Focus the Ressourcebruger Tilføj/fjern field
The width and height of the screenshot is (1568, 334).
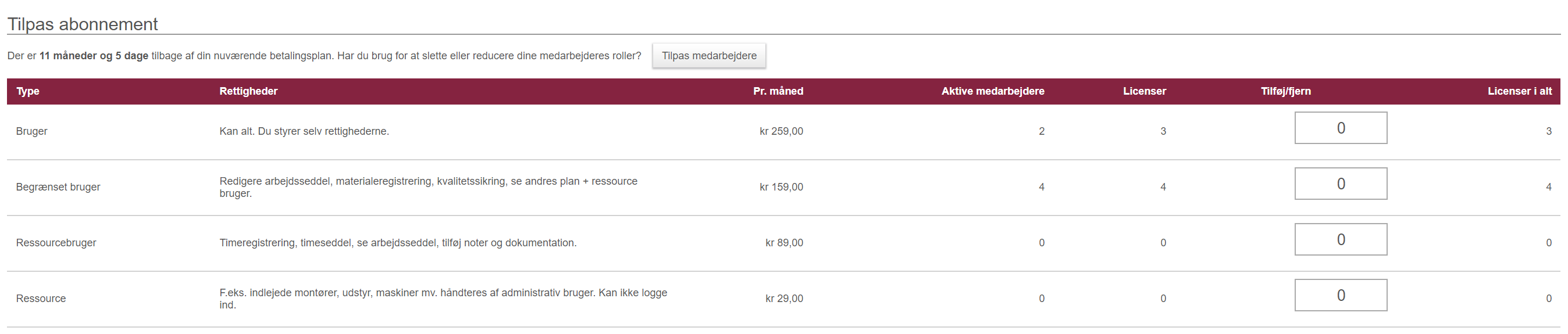tap(1341, 239)
